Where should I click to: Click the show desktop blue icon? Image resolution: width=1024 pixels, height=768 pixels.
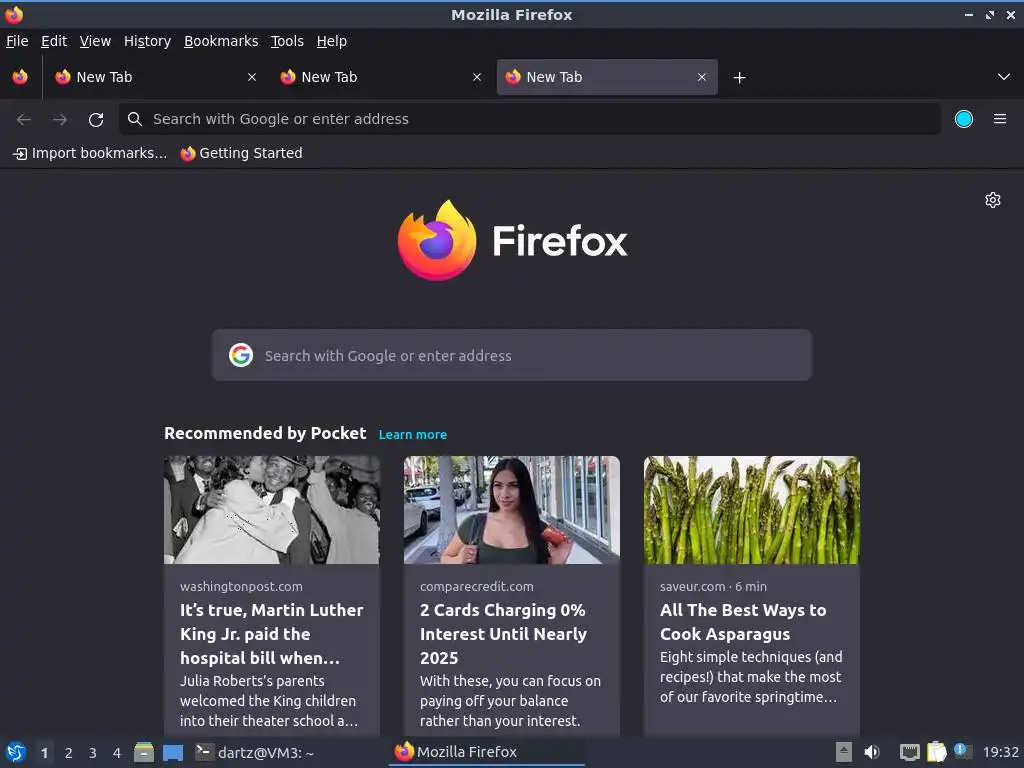[173, 753]
